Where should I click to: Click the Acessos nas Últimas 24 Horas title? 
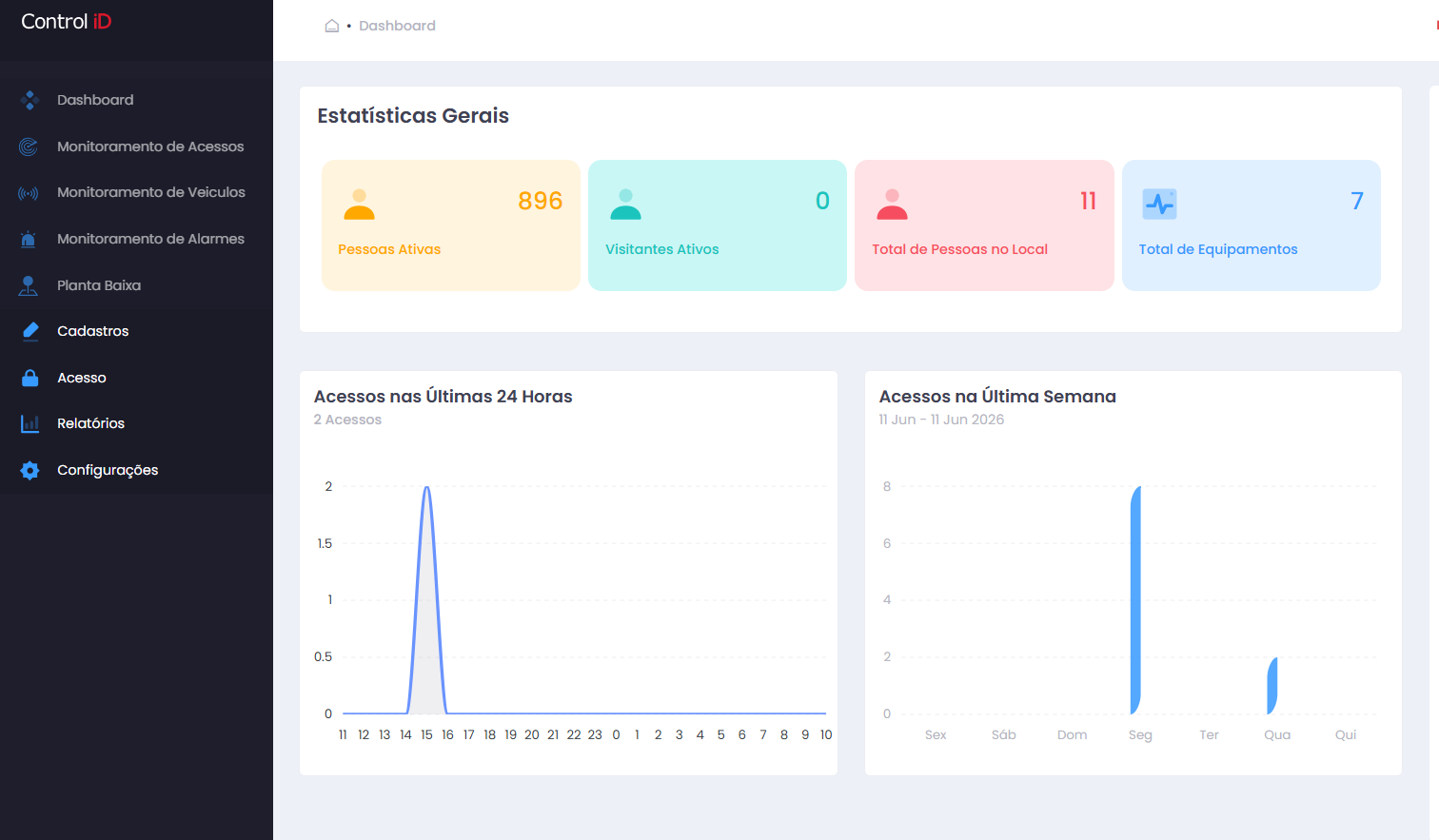pos(444,397)
